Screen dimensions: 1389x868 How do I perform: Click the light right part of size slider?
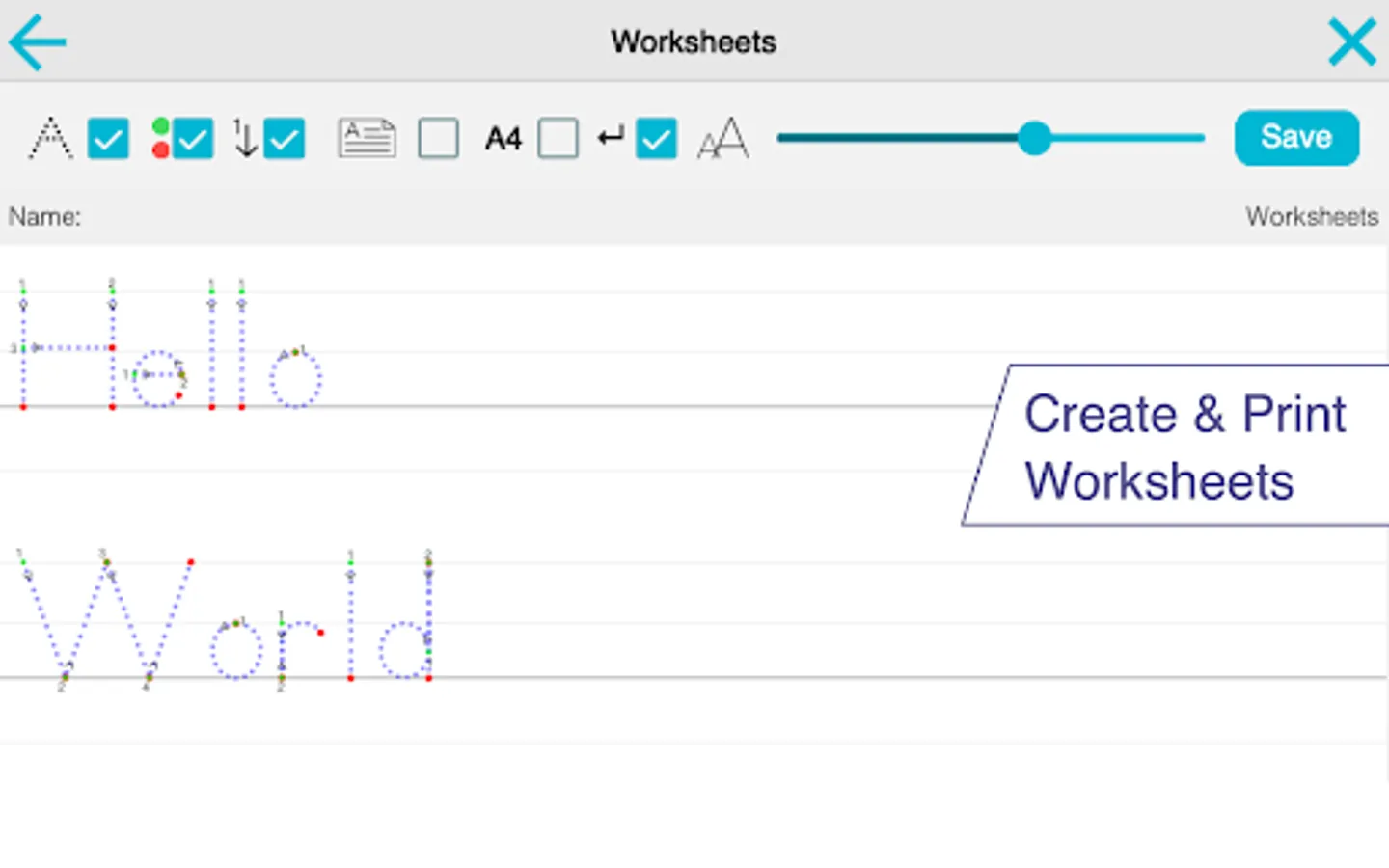pyautogui.click(x=1129, y=138)
